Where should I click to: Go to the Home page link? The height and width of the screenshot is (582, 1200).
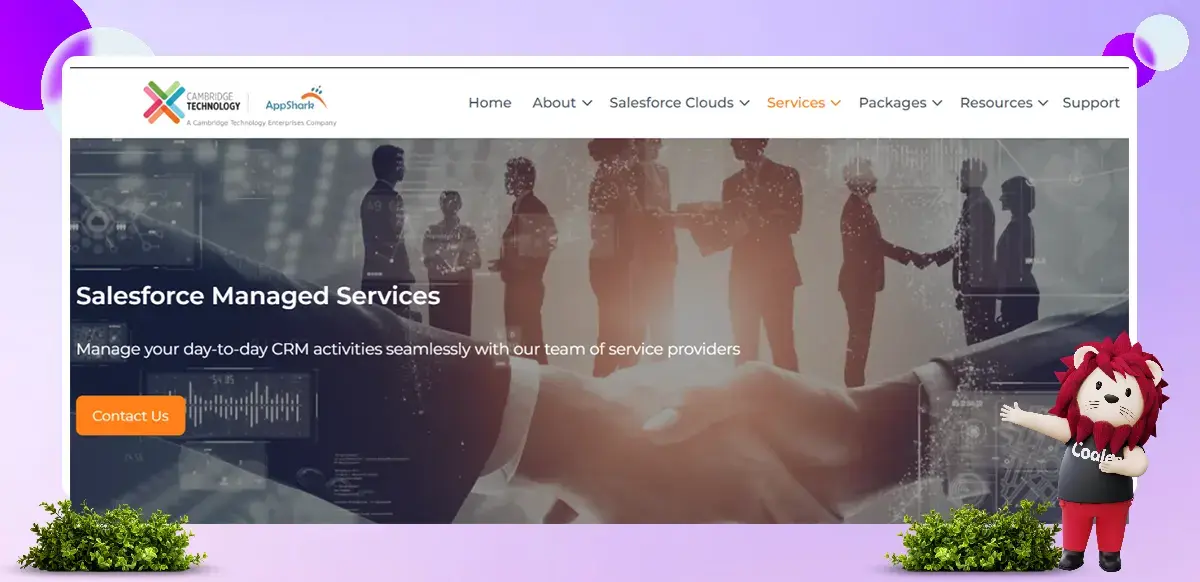(x=490, y=103)
